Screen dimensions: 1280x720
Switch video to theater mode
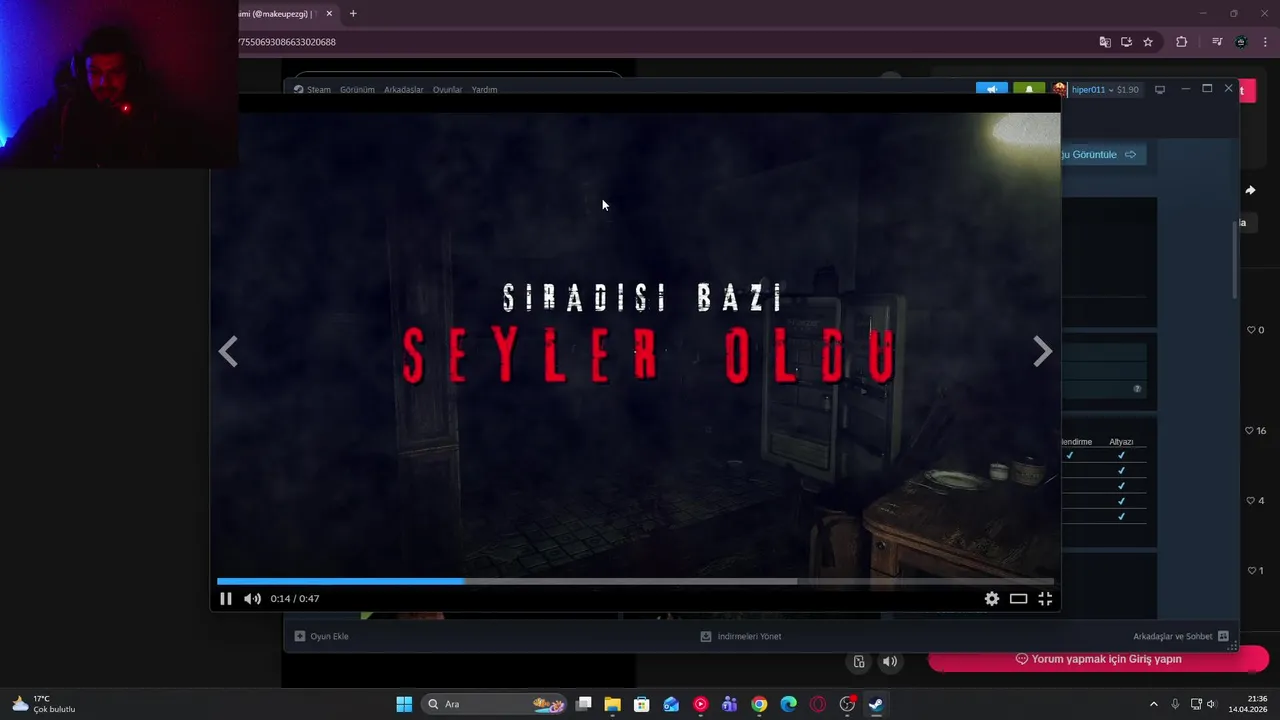(x=1018, y=599)
